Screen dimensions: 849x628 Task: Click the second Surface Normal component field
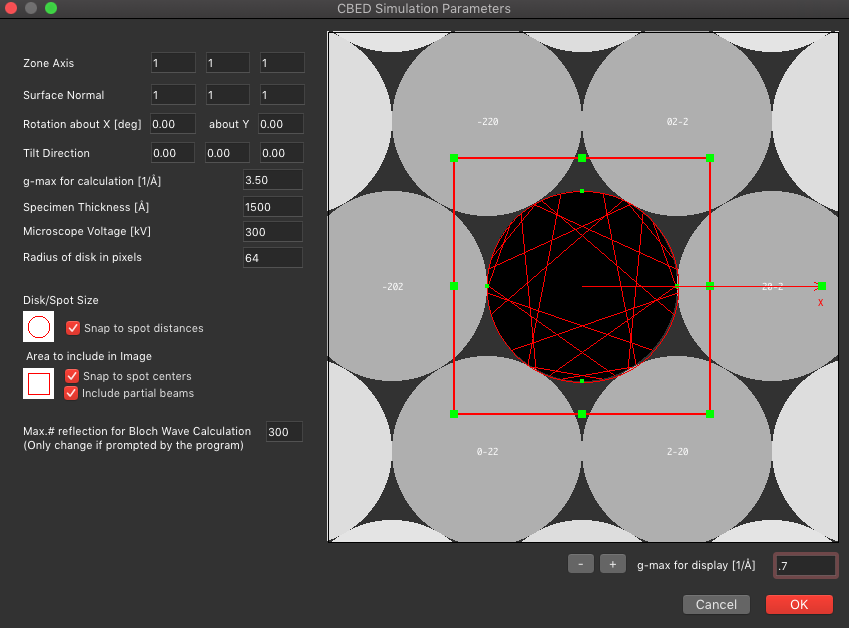(x=228, y=95)
